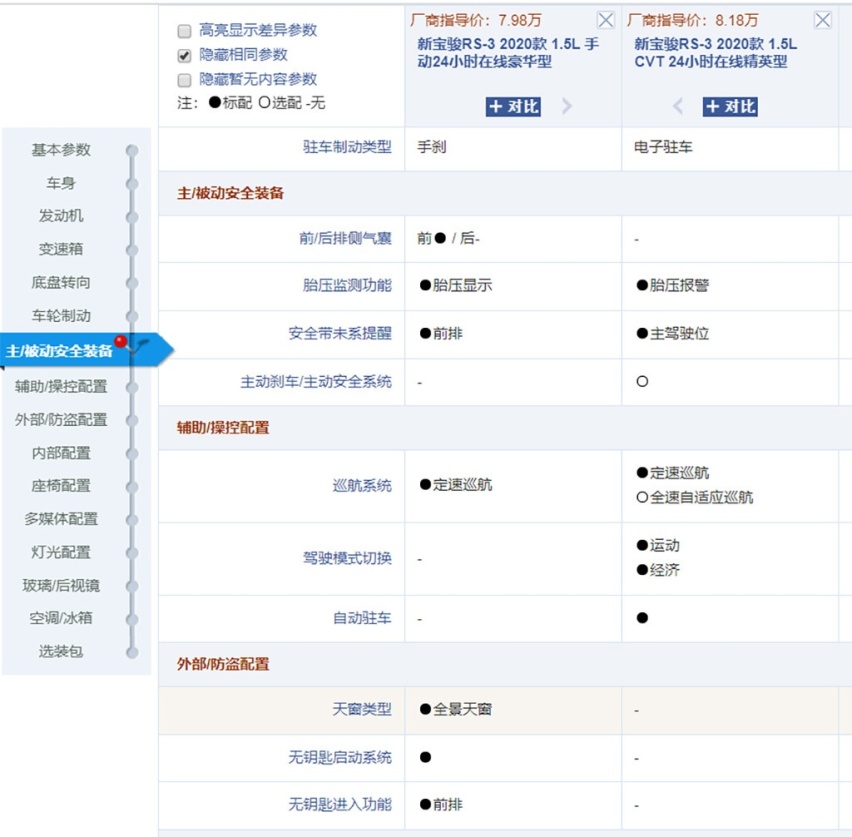Click 厂商指导价: 8.18万 price text
This screenshot has width=852, height=837.
pyautogui.click(x=693, y=21)
